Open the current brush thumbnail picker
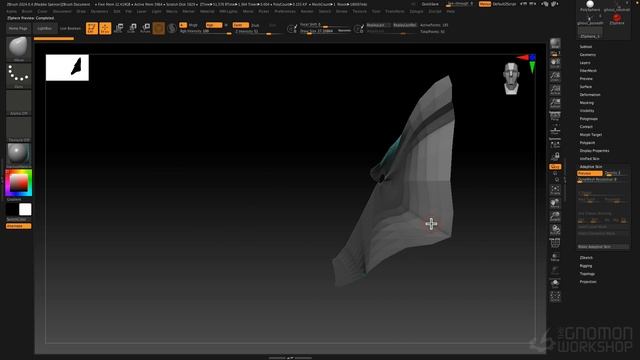640x360 pixels. pos(19,49)
